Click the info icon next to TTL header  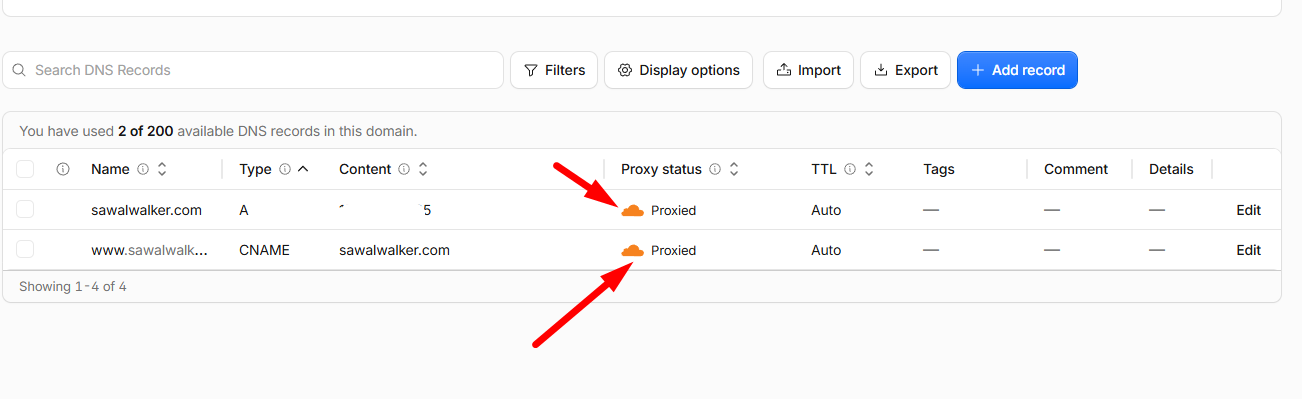click(850, 170)
